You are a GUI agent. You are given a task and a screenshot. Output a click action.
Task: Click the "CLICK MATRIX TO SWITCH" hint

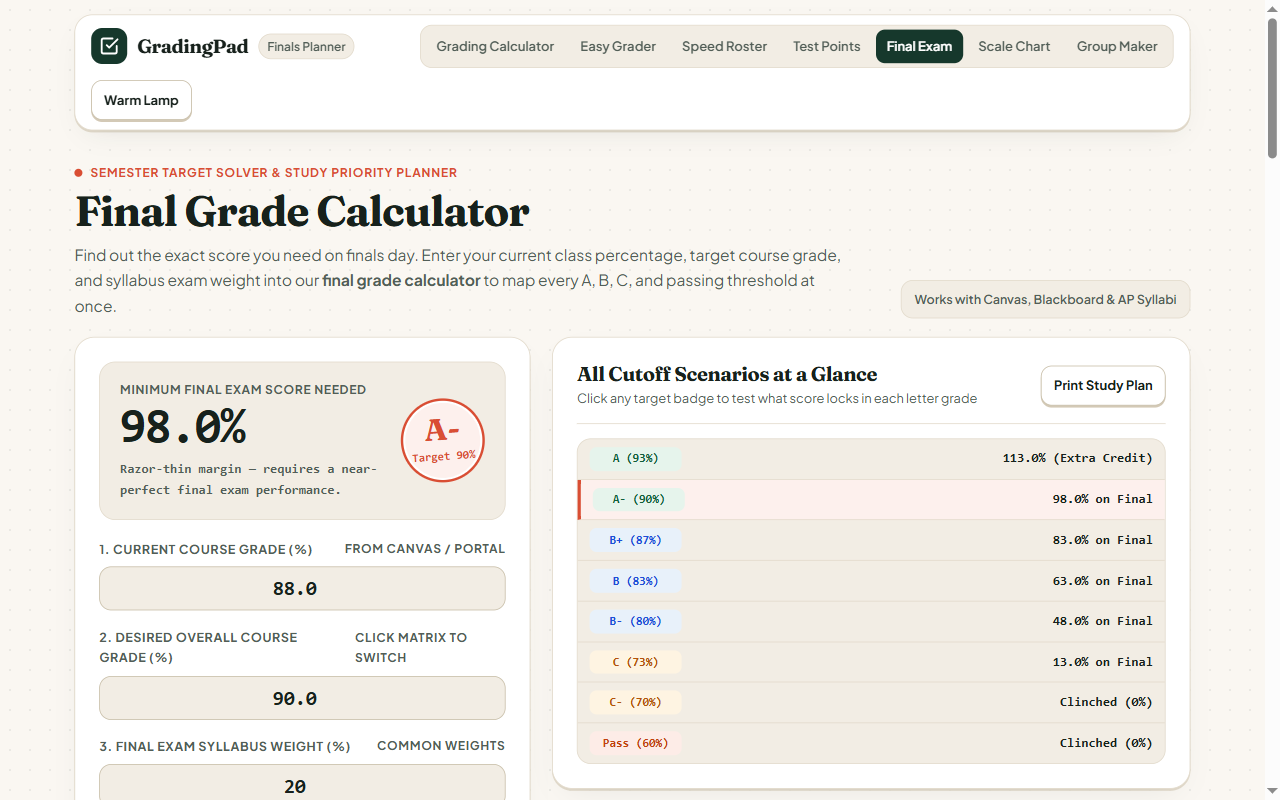point(411,647)
